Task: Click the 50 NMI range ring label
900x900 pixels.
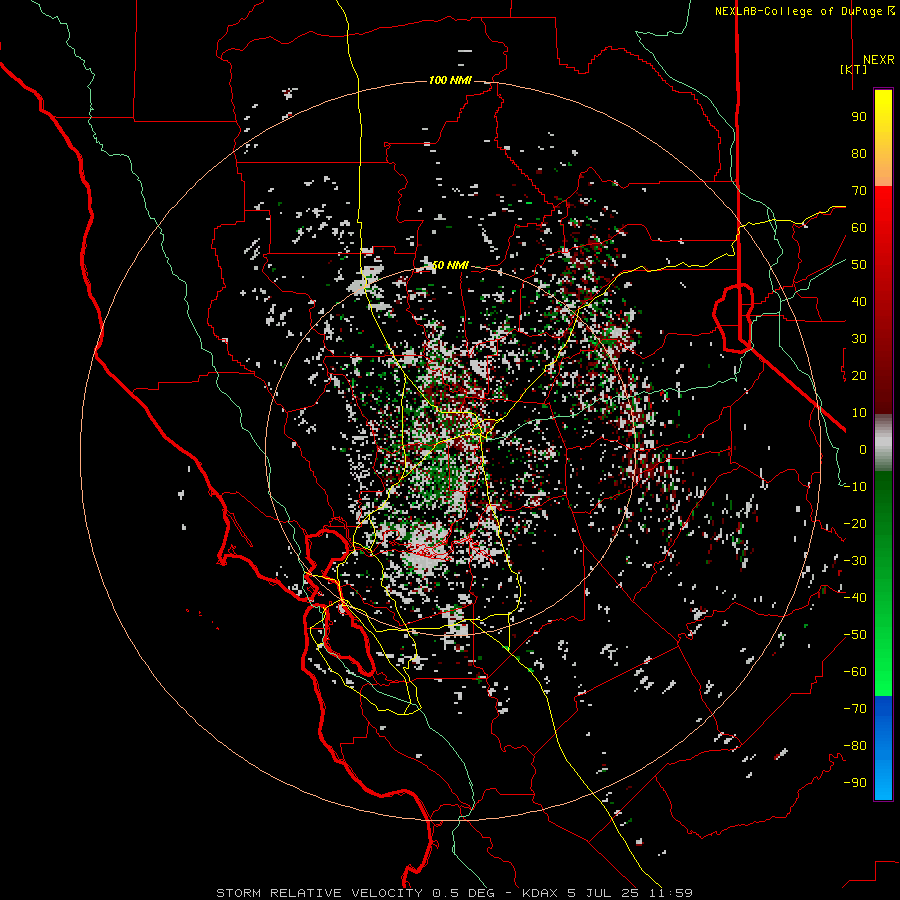Action: point(450,265)
